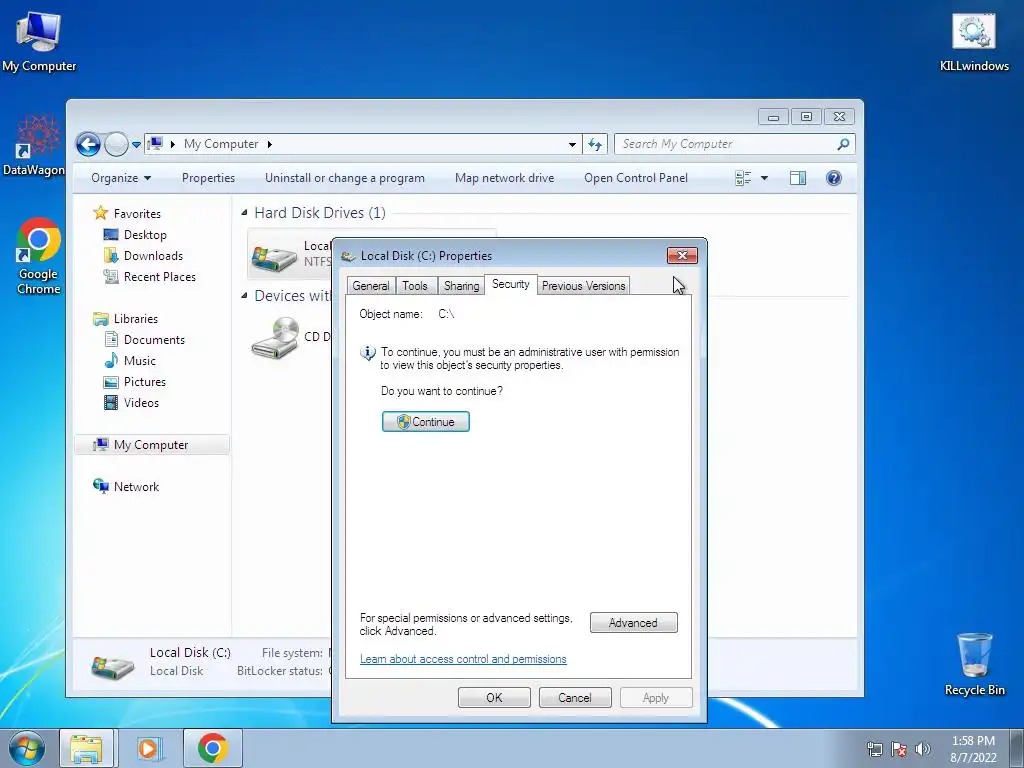Collapse the Devices with removable storage group
This screenshot has height=768, width=1024.
tap(244, 295)
